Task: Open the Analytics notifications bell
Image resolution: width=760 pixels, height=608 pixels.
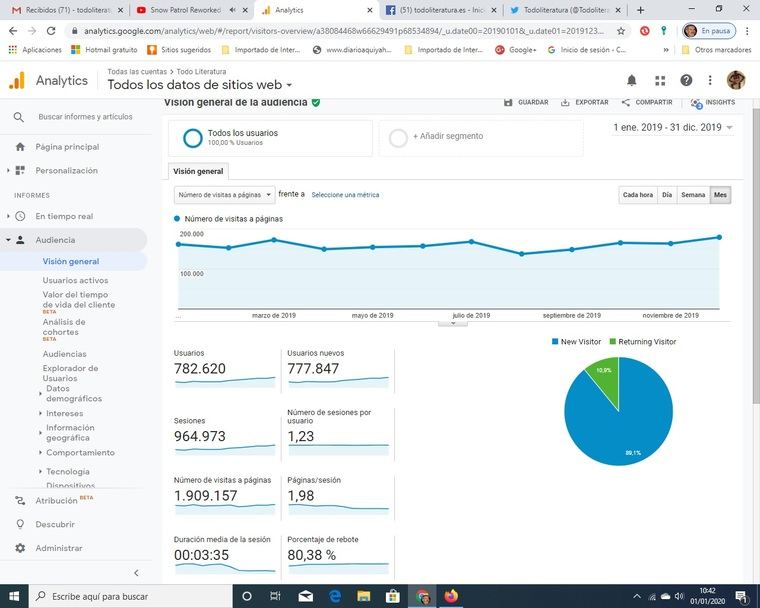Action: (x=632, y=81)
